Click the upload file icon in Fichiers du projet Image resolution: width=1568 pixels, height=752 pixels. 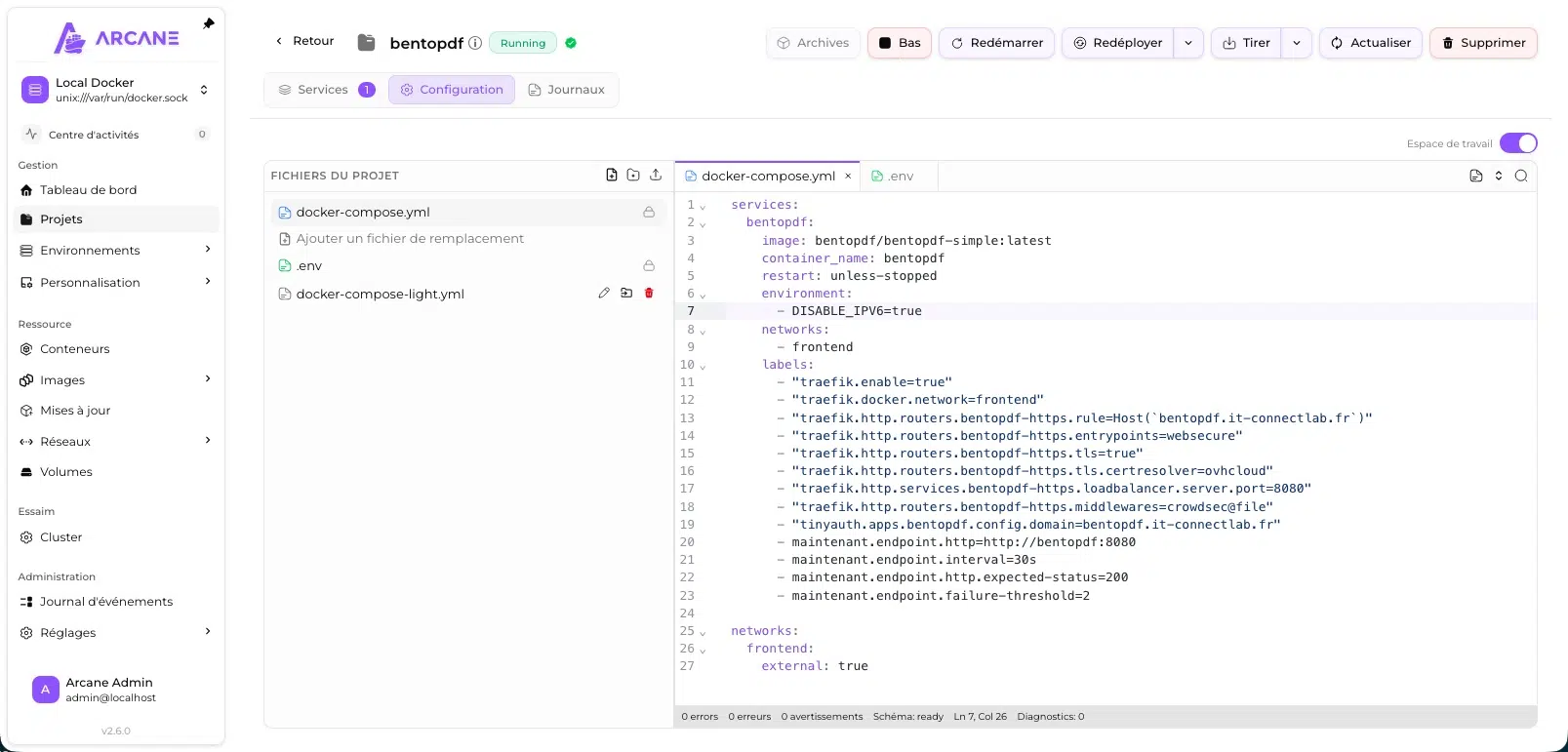tap(656, 175)
